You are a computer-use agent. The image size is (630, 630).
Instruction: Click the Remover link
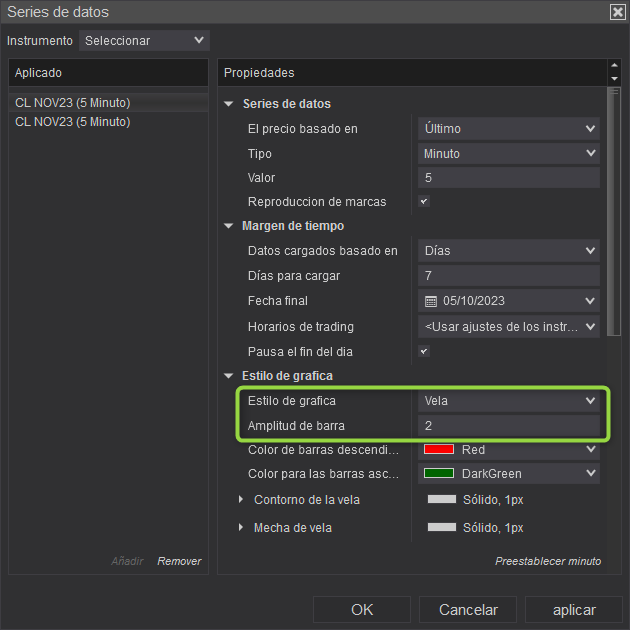point(179,561)
